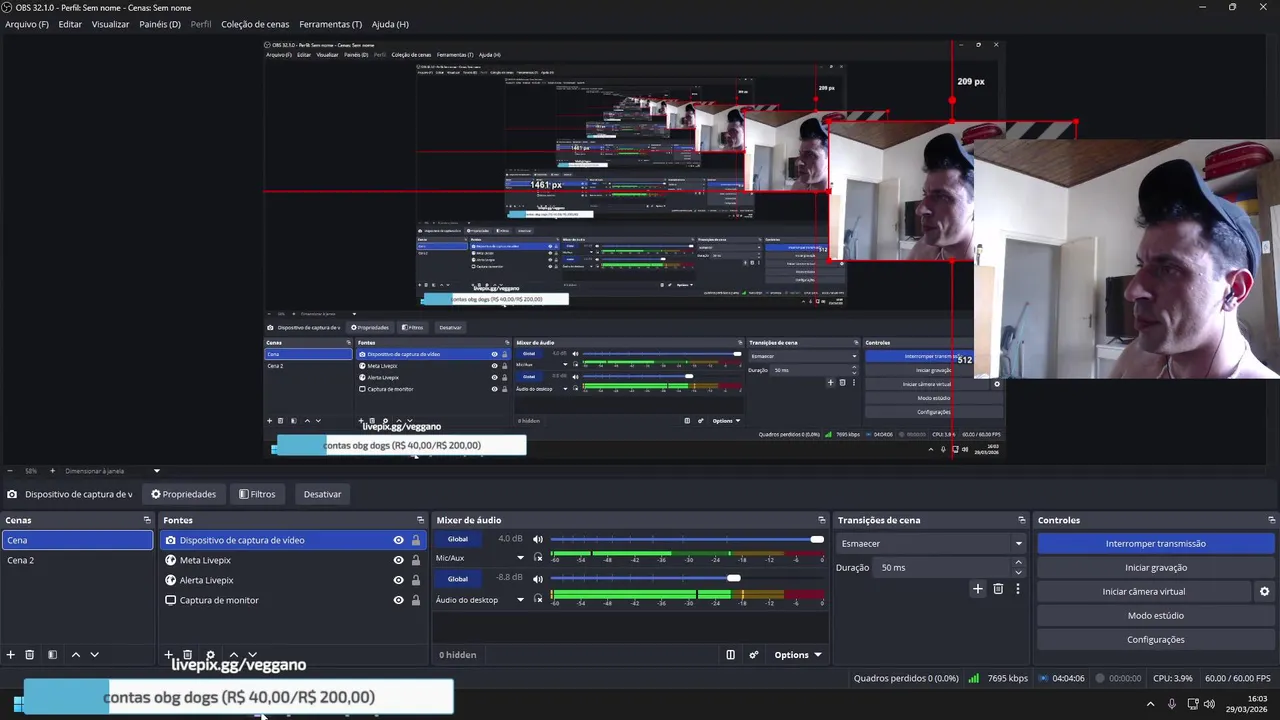The image size is (1280, 720).
Task: Click the Mic/Aux volume slider handle
Action: click(x=817, y=540)
